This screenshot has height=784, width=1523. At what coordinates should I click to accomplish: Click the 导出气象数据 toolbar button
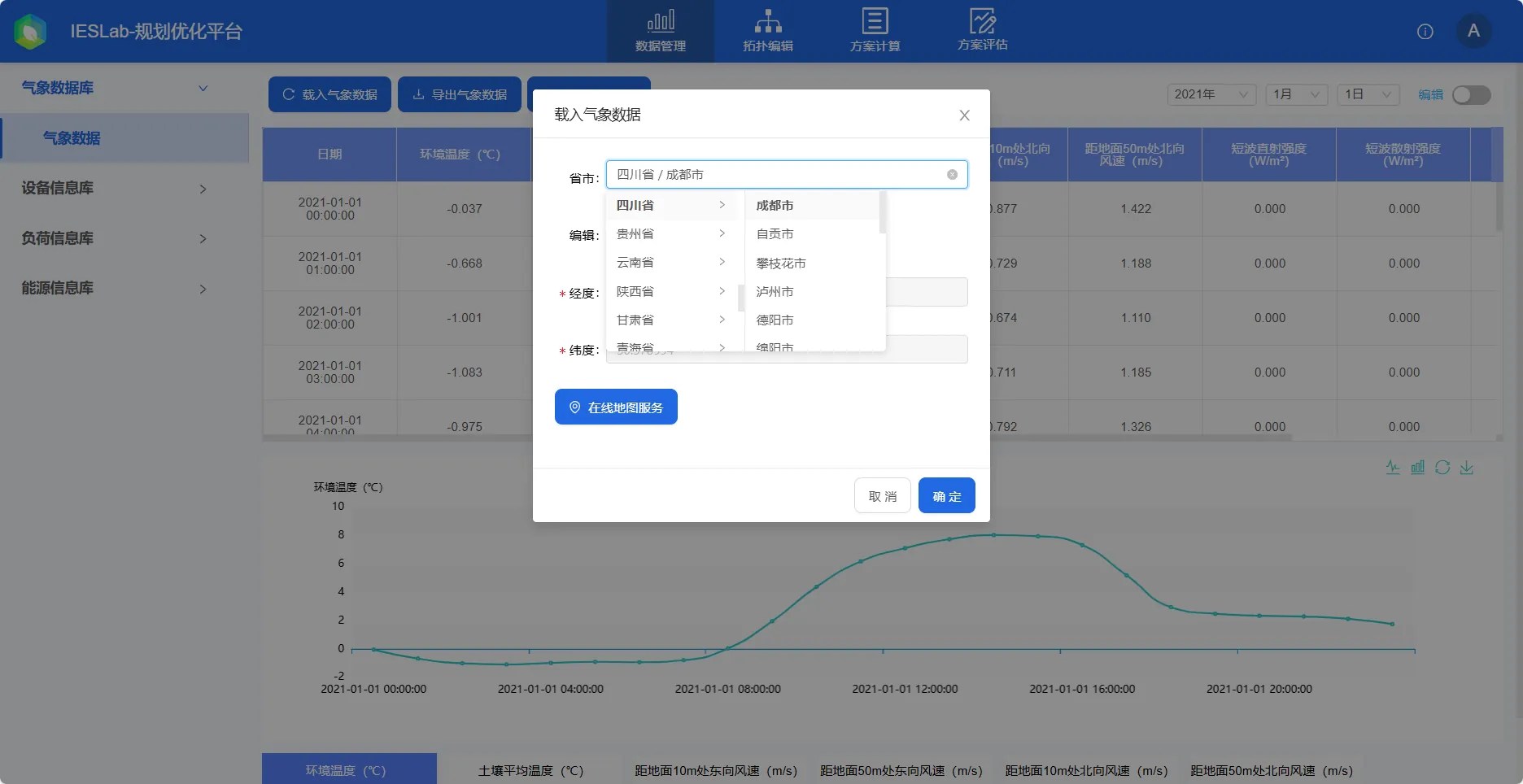[x=460, y=94]
